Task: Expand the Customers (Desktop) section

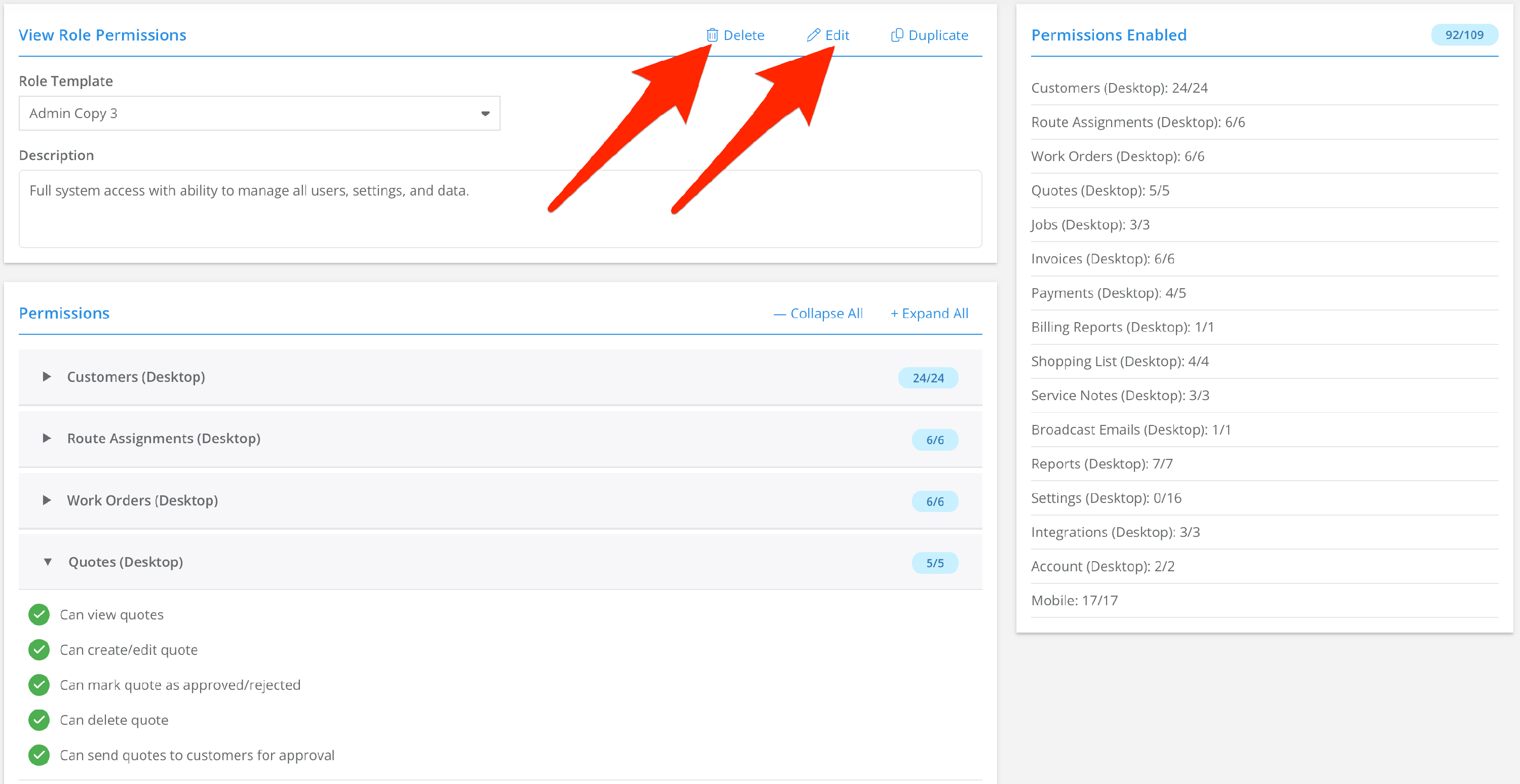Action: (47, 377)
